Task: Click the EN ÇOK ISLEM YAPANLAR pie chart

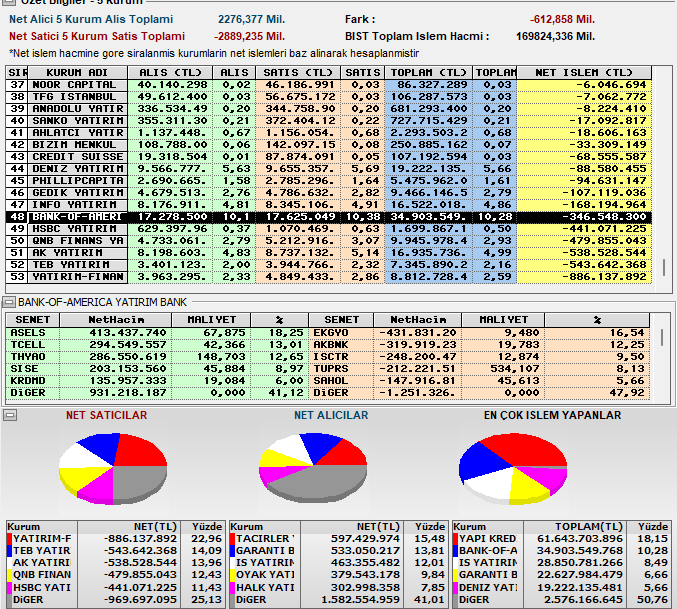Action: [x=513, y=469]
